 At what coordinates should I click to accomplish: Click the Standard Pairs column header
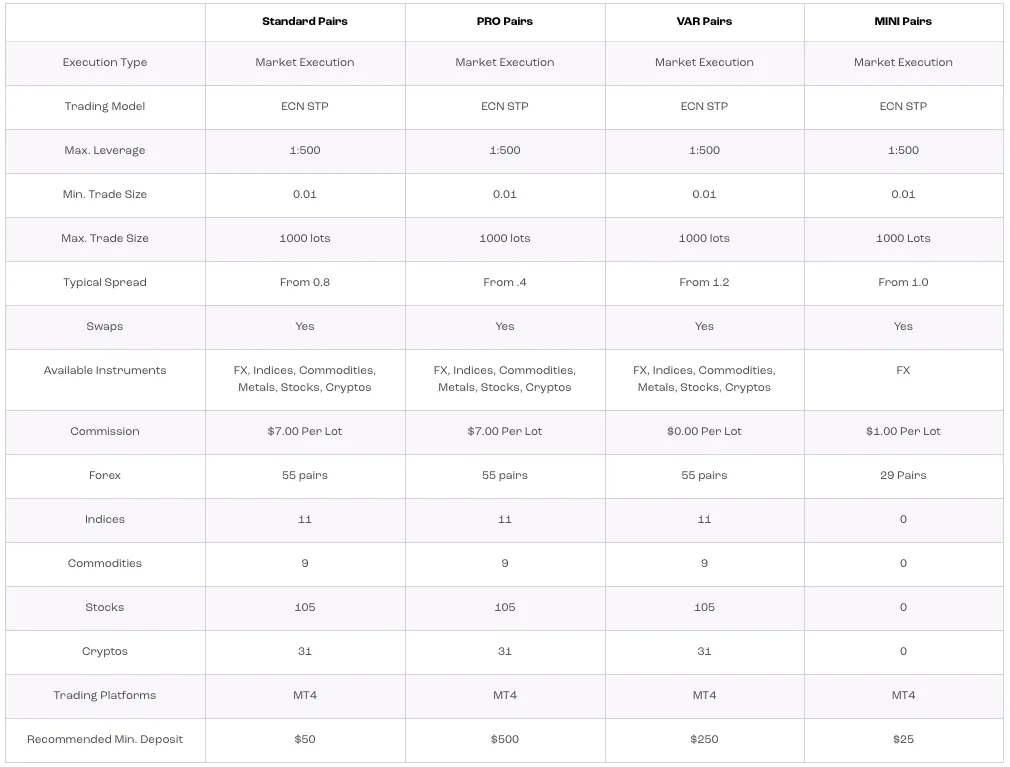coord(305,21)
